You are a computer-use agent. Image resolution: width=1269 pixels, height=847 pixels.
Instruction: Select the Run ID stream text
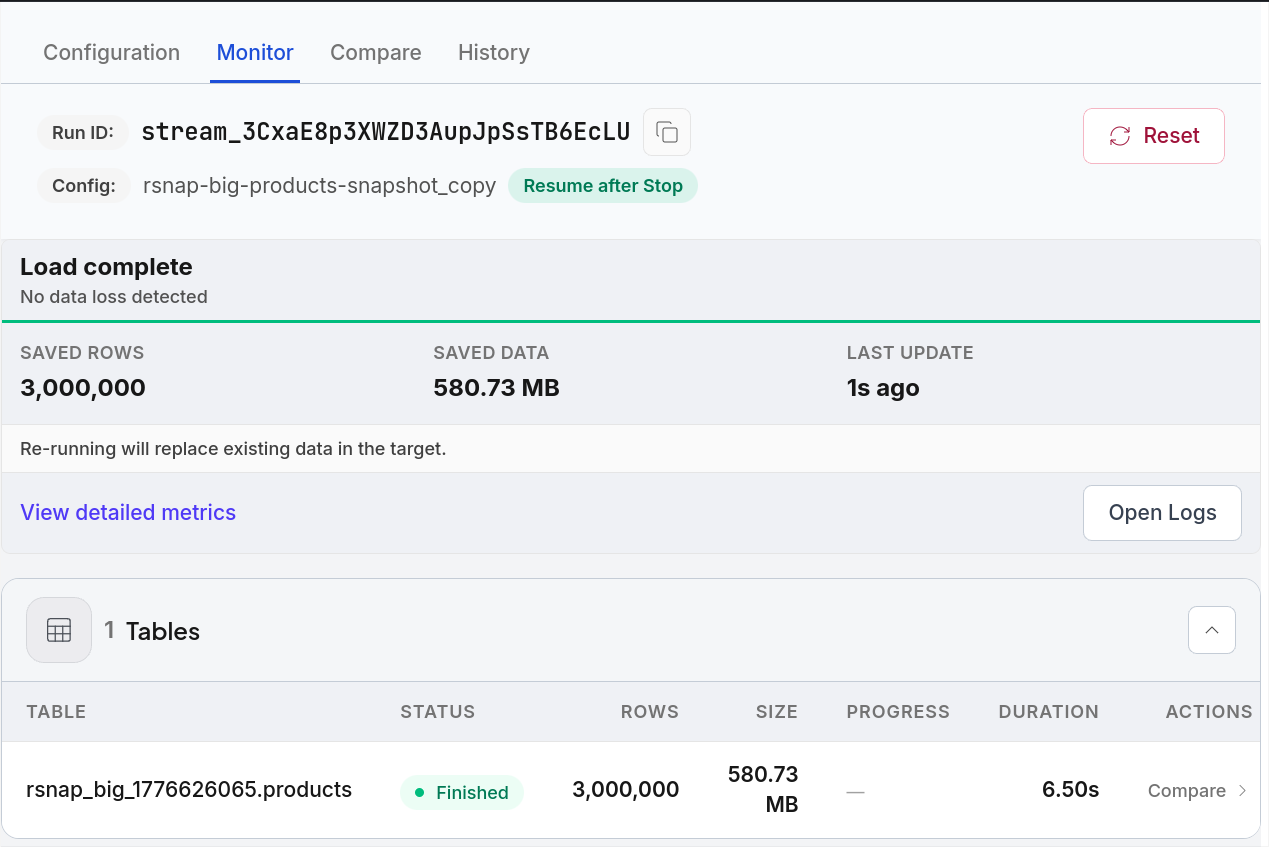[386, 132]
